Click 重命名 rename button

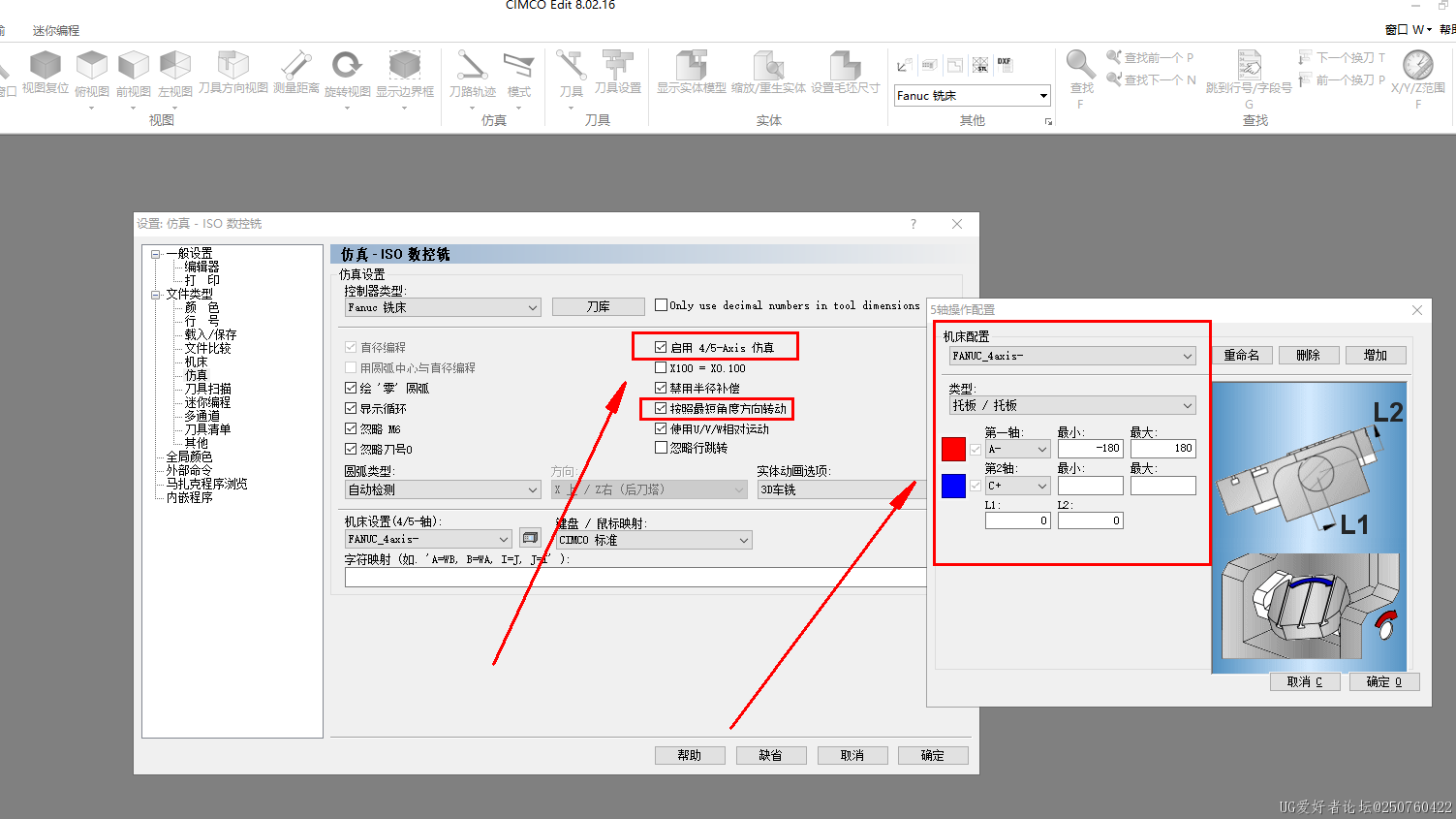(x=1241, y=355)
